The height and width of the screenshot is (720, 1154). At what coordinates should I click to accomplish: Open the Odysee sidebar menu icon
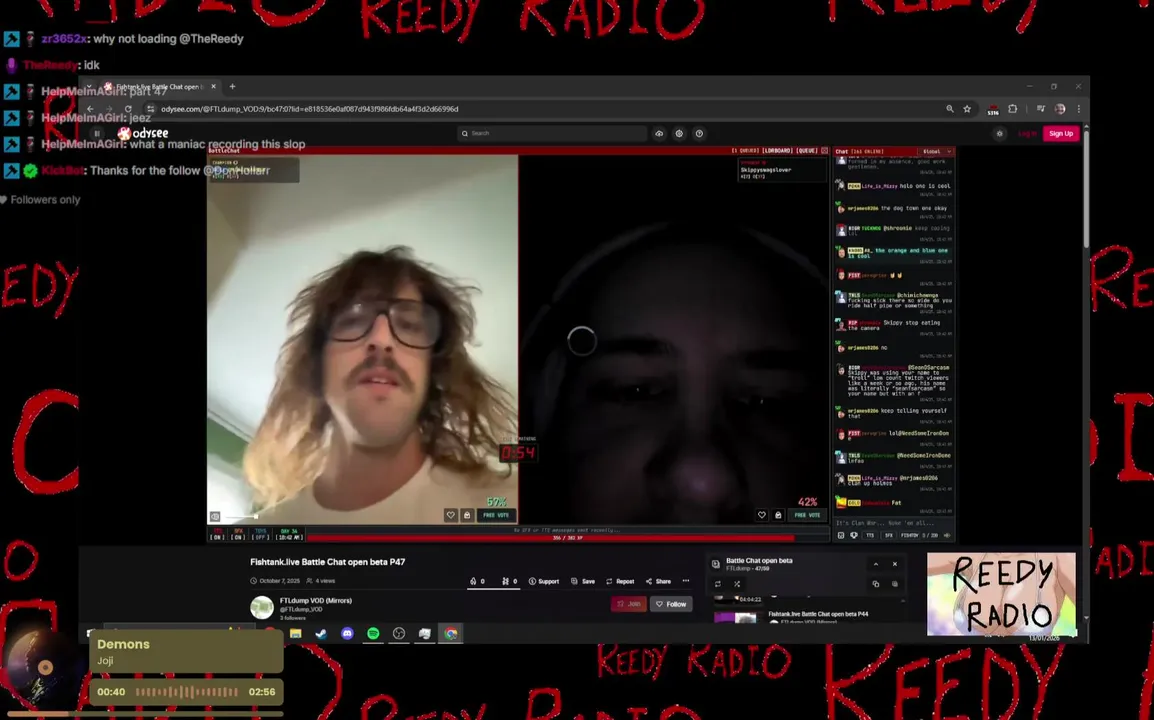(x=96, y=133)
